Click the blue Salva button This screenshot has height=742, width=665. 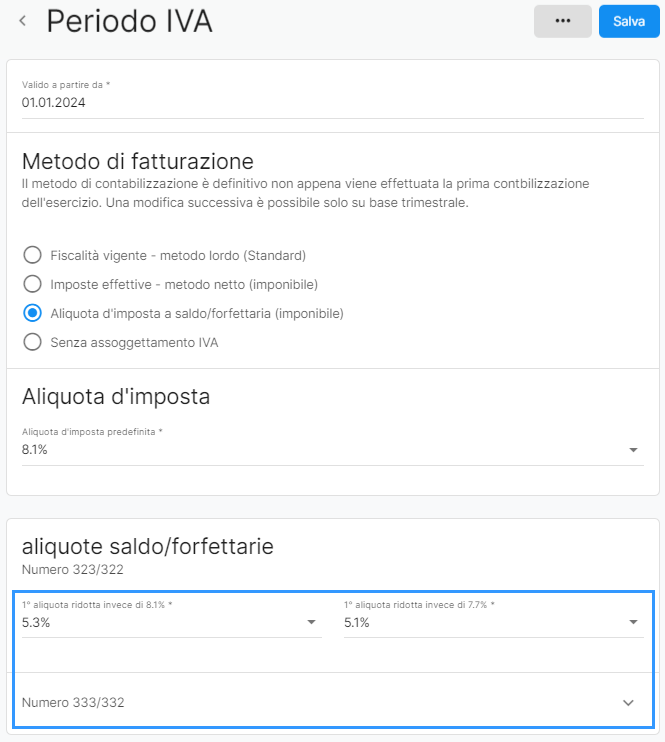629,21
